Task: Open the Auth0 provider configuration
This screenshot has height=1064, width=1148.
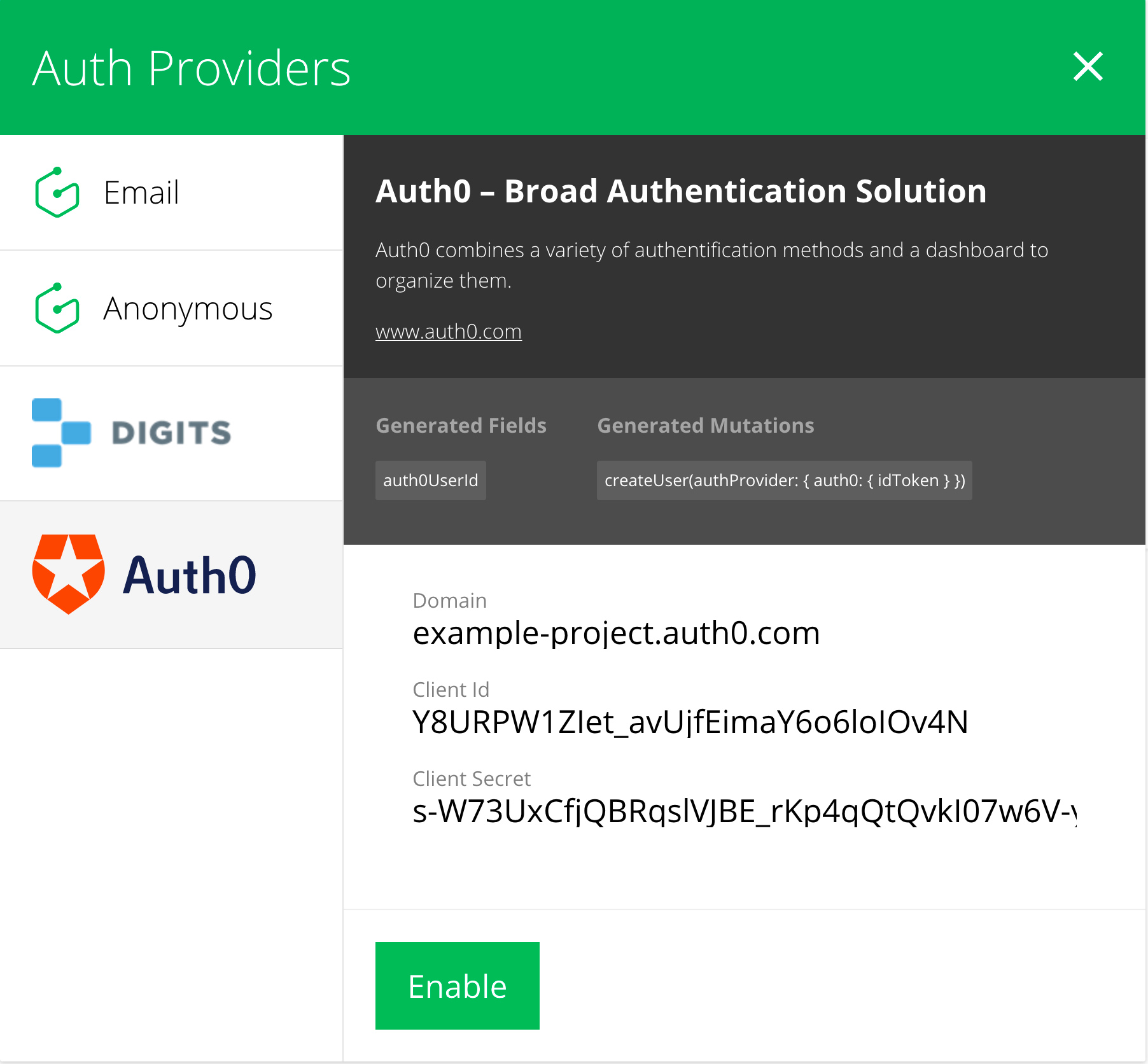Action: (x=171, y=573)
